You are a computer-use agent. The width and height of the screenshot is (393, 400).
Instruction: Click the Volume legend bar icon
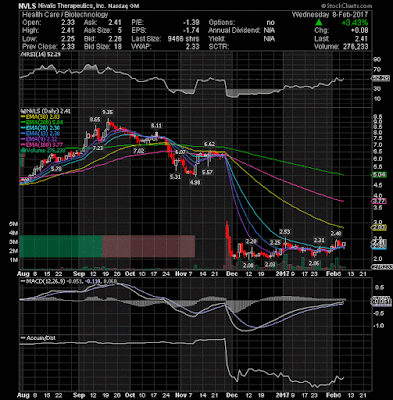pos(23,150)
